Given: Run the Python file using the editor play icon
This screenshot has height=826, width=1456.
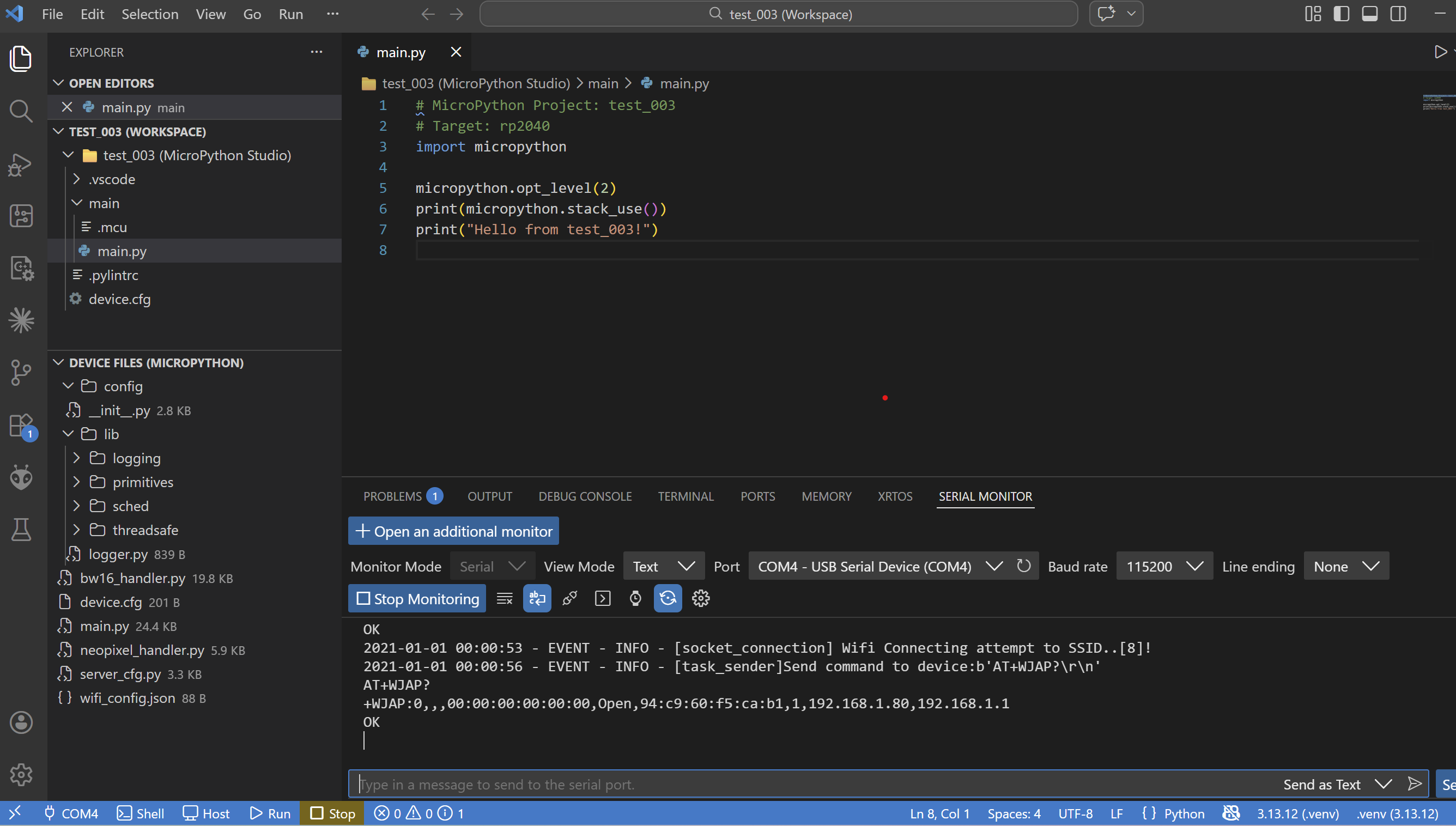Looking at the screenshot, I should click(x=1440, y=52).
